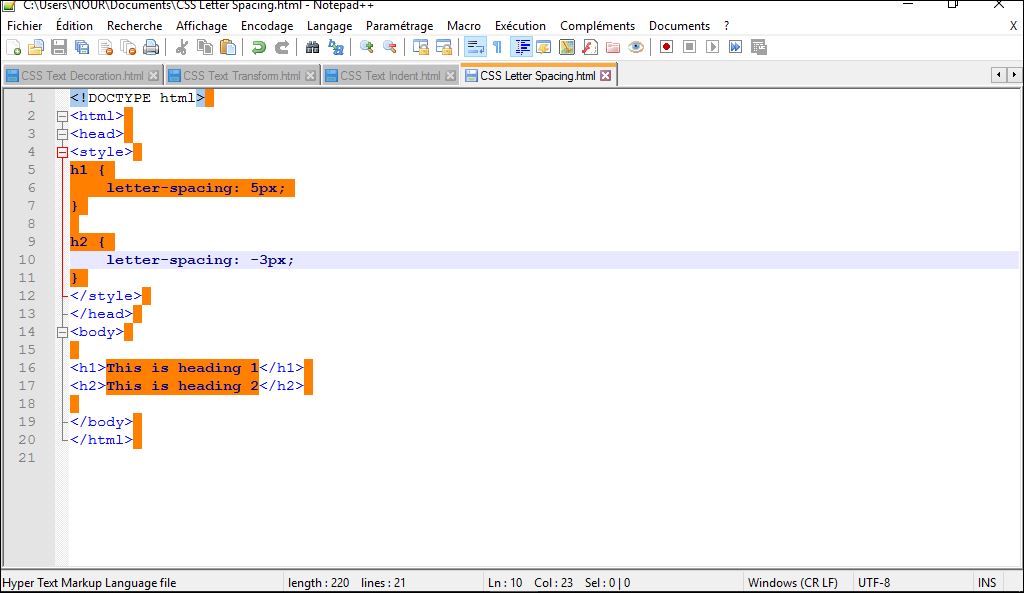
Task: Copy selection using the toolbar Copy icon
Action: pos(205,47)
